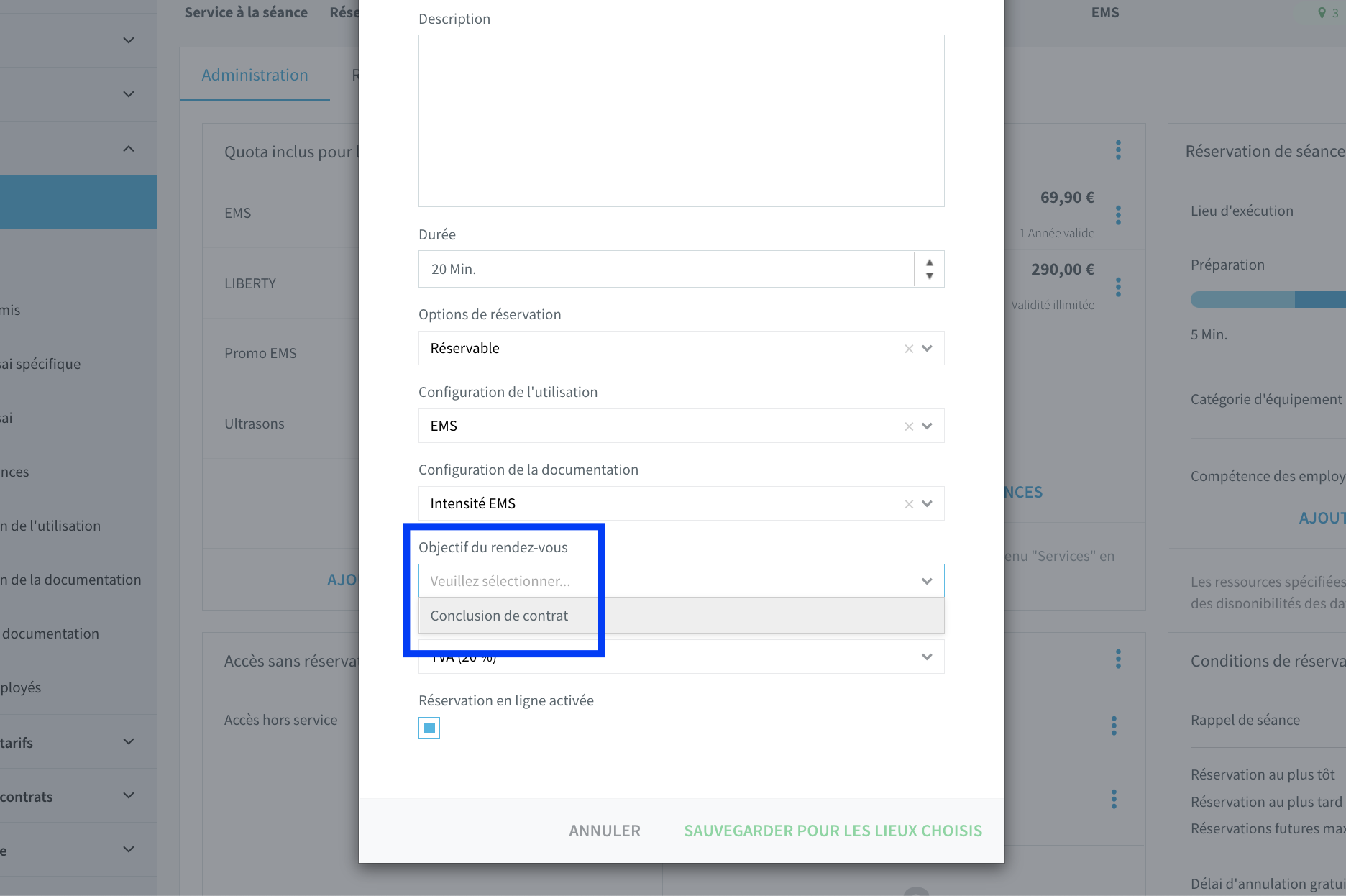Click Rappel de séance in Conditions panel
This screenshot has width=1346, height=896.
1245,720
